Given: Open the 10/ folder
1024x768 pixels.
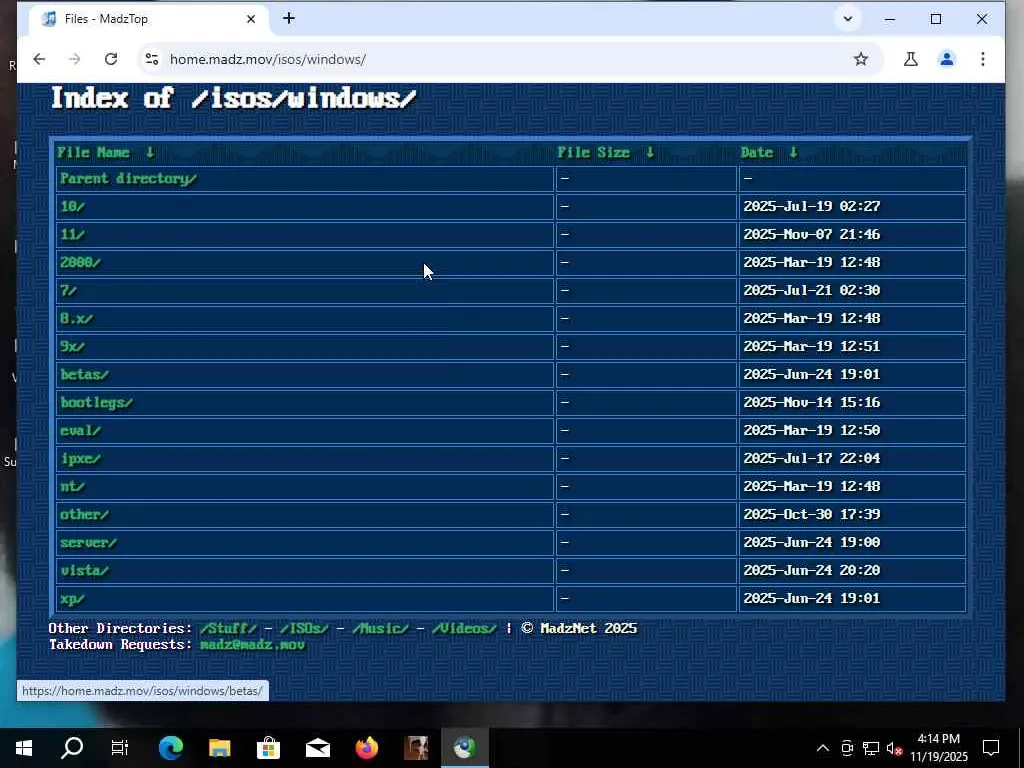Looking at the screenshot, I should [x=72, y=206].
